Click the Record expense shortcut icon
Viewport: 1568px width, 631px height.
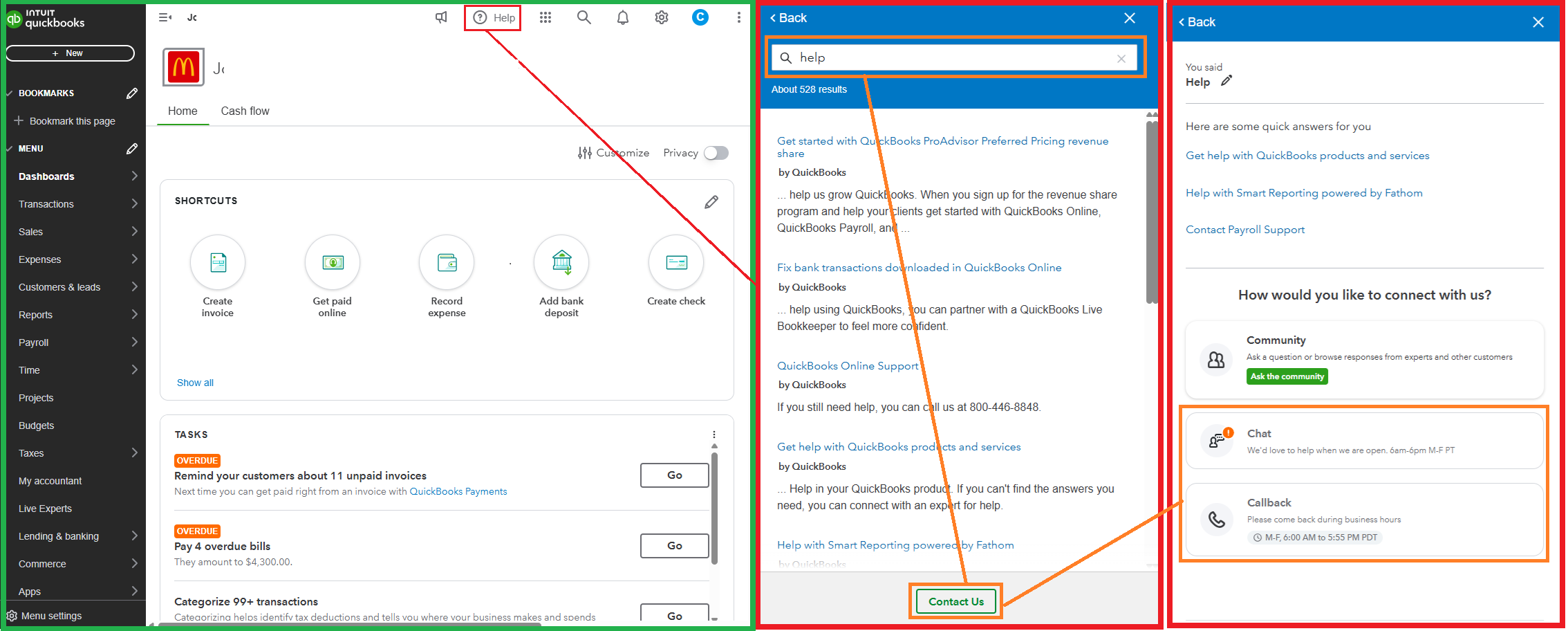[x=447, y=262]
